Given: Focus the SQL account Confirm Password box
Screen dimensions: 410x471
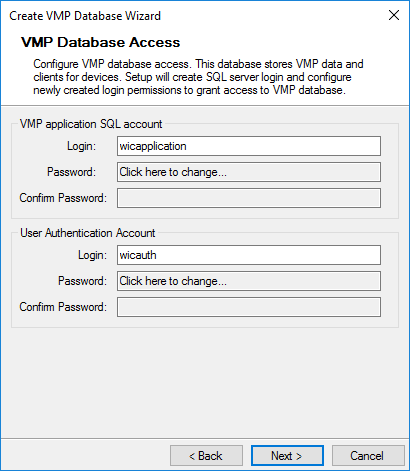Looking at the screenshot, I should (x=249, y=198).
